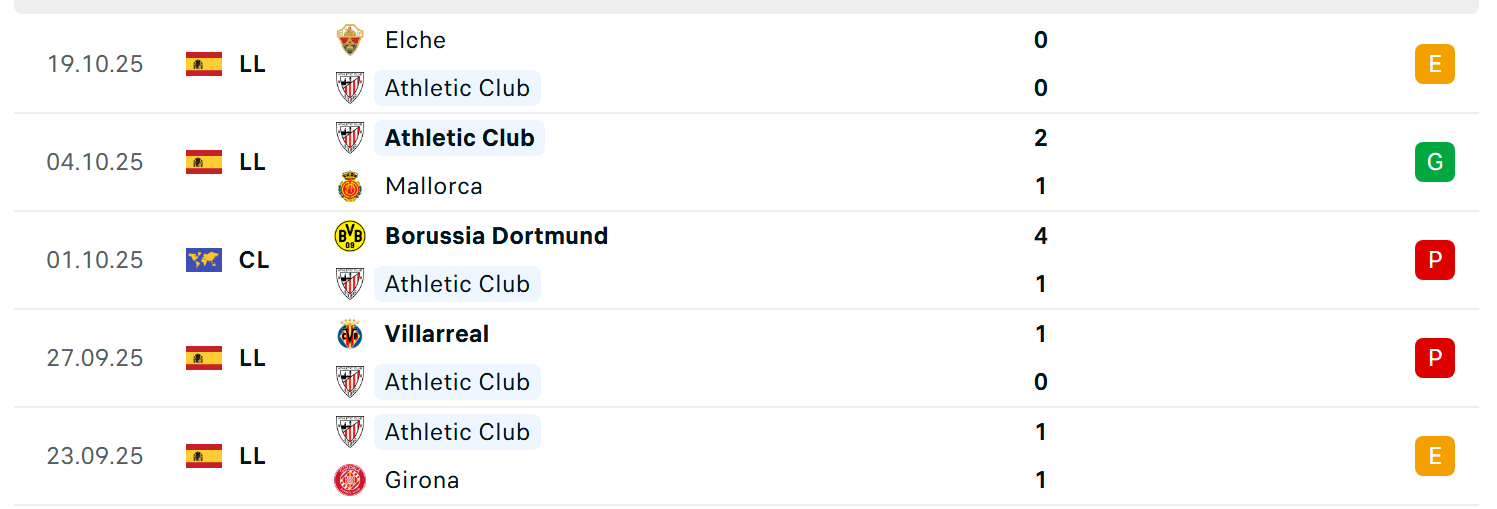Screen dimensions: 1497x509
Task: Click the Girona club crest
Action: pyautogui.click(x=350, y=480)
